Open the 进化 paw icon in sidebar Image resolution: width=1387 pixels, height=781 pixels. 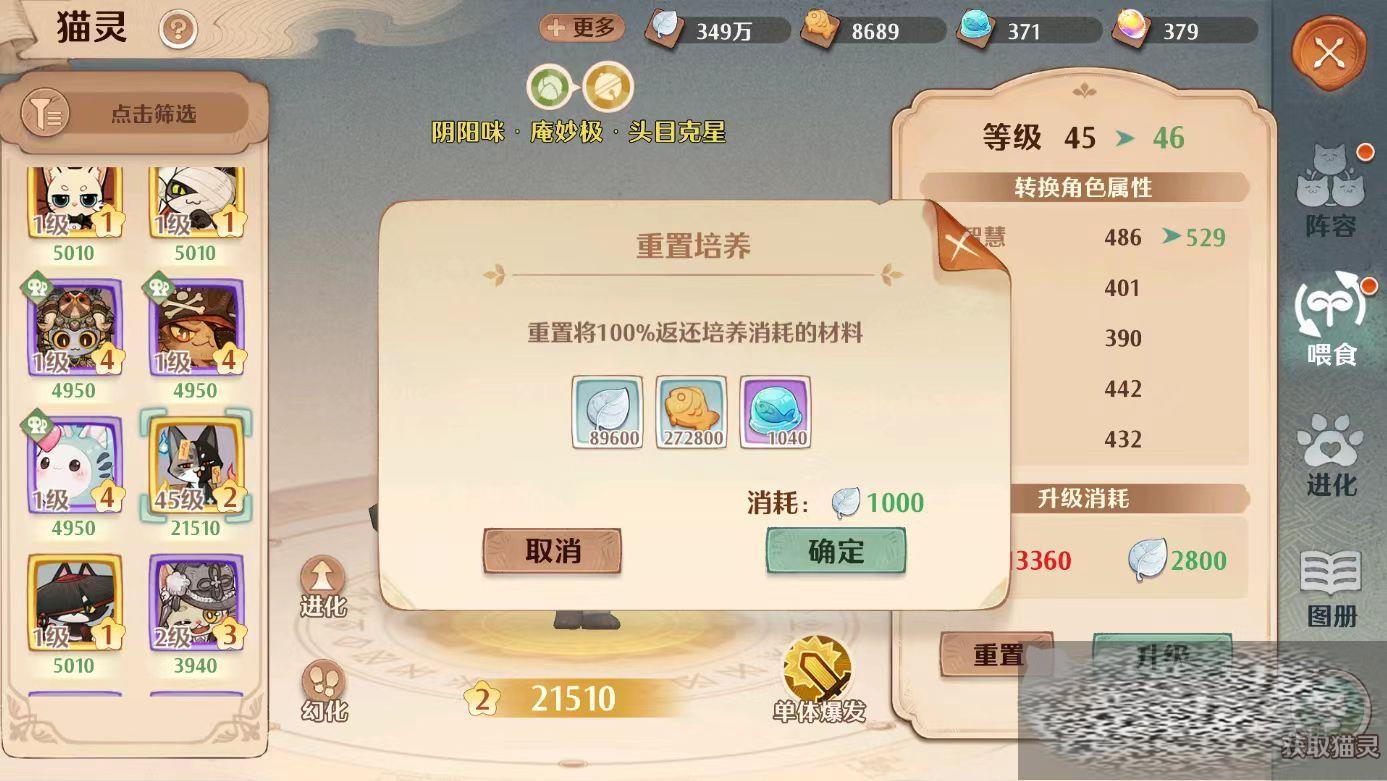(x=1331, y=455)
